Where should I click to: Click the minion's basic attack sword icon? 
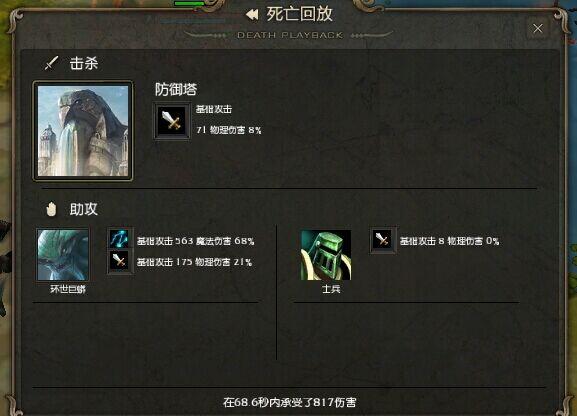pos(383,240)
